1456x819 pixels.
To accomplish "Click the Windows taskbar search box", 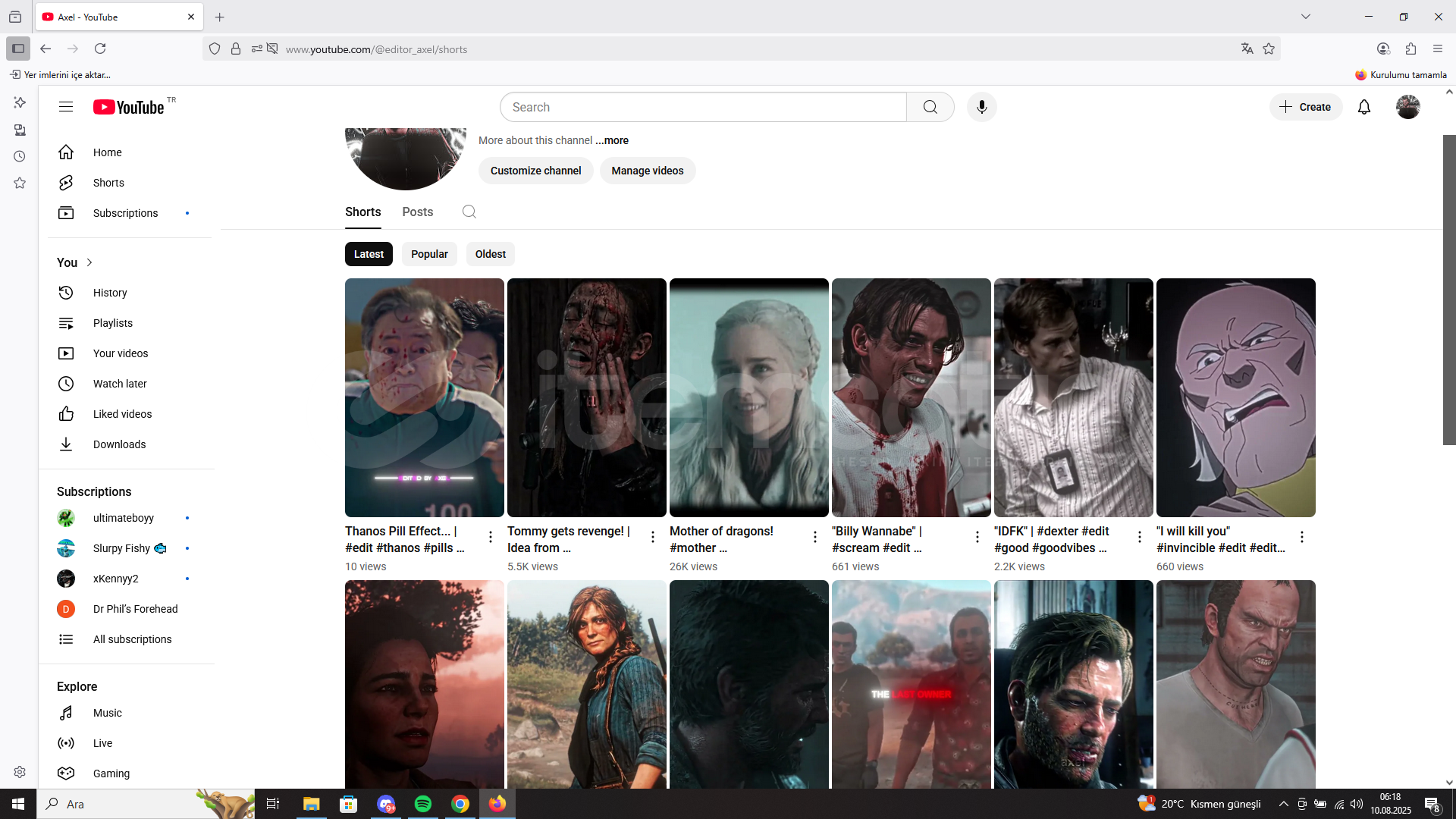I will point(146,804).
